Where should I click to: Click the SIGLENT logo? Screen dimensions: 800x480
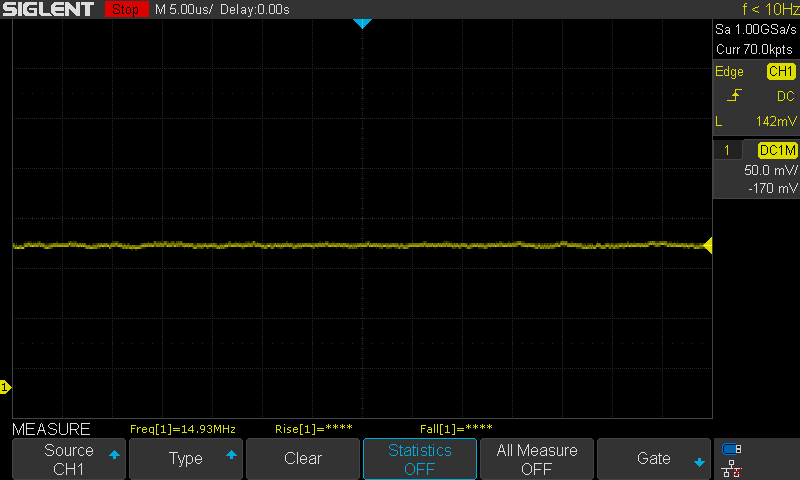(48, 9)
